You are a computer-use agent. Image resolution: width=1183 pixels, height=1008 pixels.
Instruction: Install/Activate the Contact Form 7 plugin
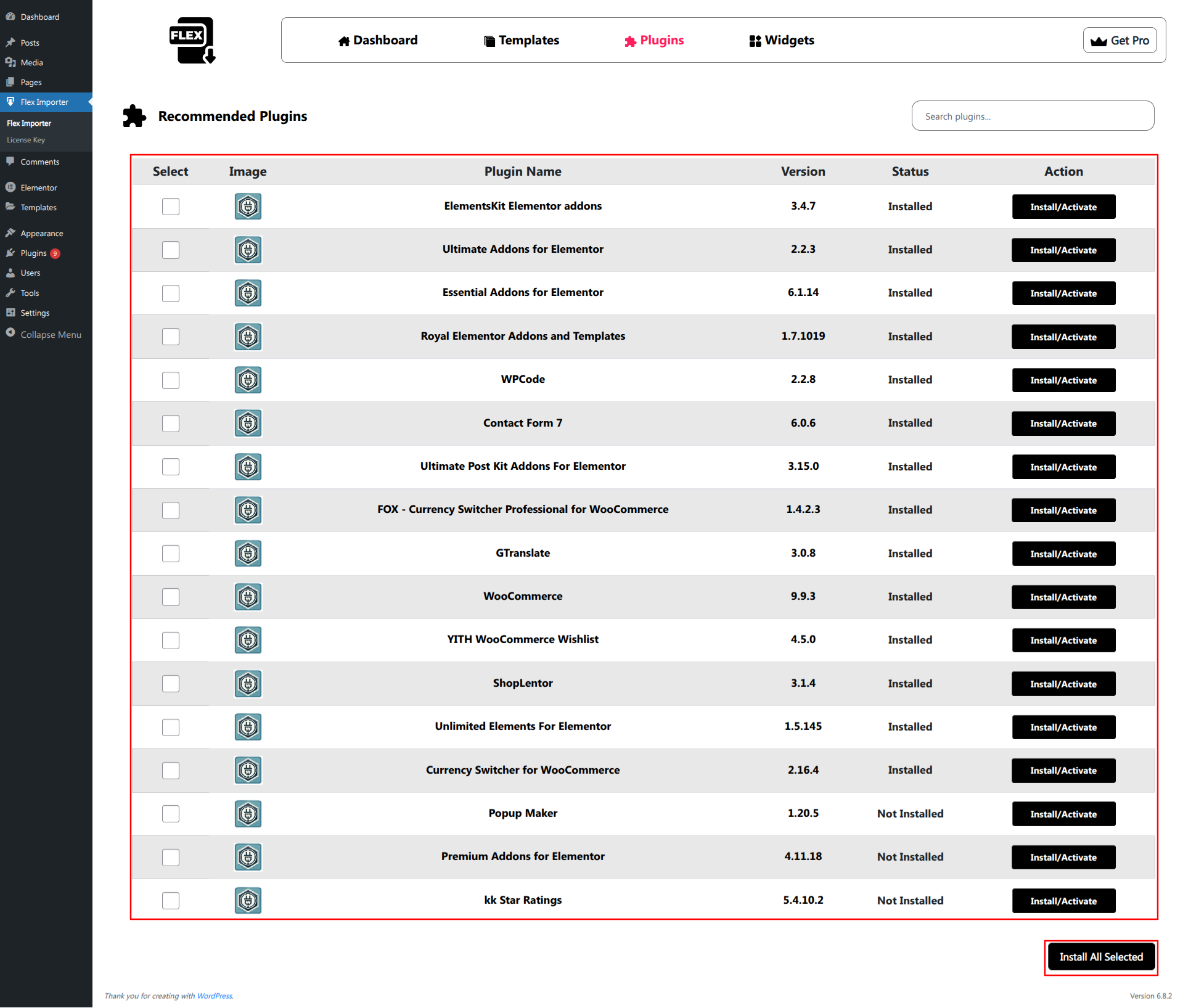click(1063, 424)
